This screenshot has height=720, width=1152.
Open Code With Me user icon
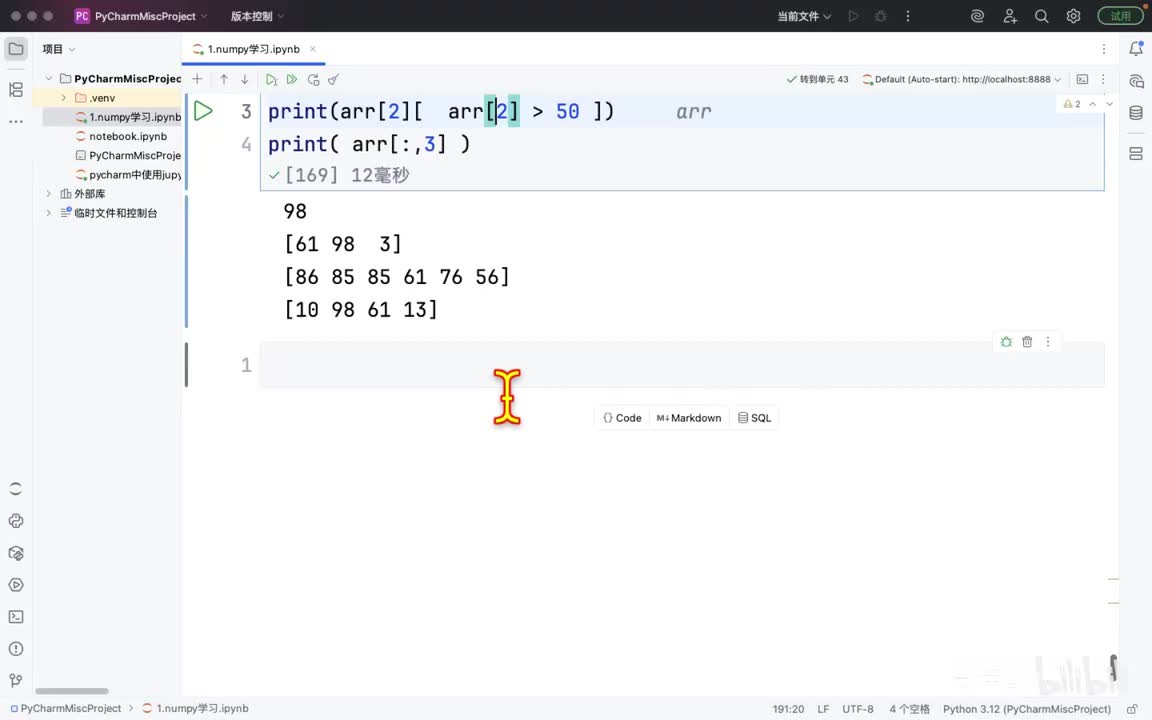click(x=1010, y=16)
